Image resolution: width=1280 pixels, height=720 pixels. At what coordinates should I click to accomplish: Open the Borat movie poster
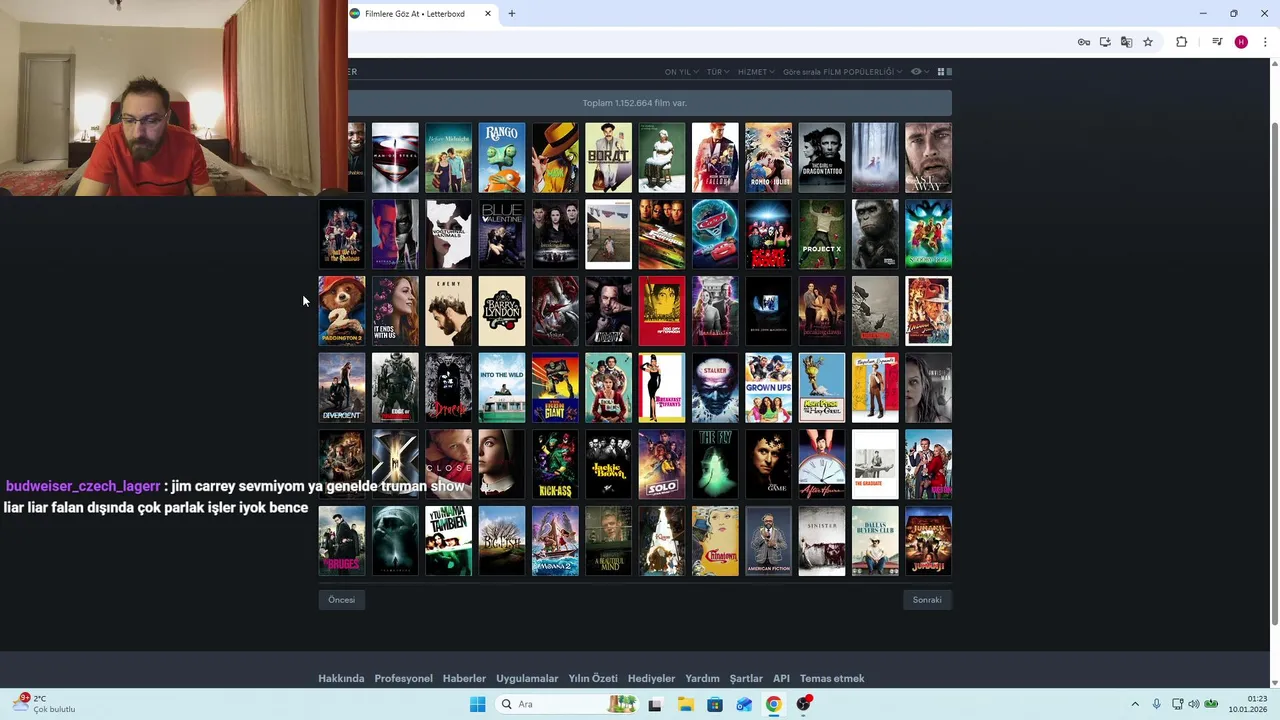tap(609, 158)
